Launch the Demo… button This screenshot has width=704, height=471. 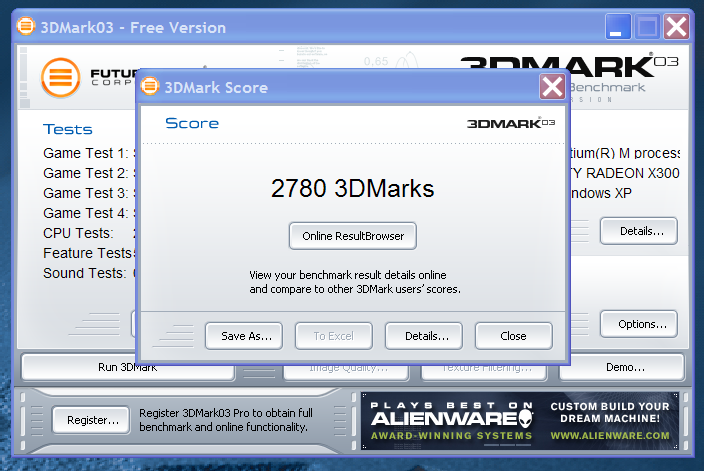(622, 367)
